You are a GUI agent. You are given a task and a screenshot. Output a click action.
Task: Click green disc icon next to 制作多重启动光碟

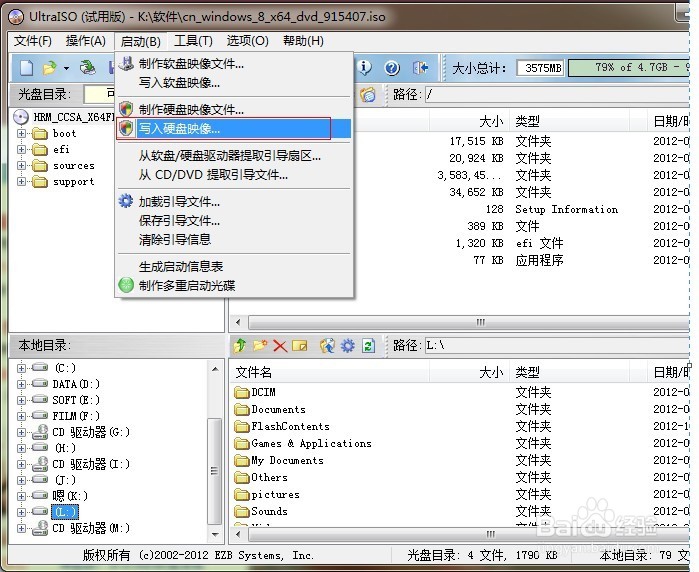[x=126, y=285]
